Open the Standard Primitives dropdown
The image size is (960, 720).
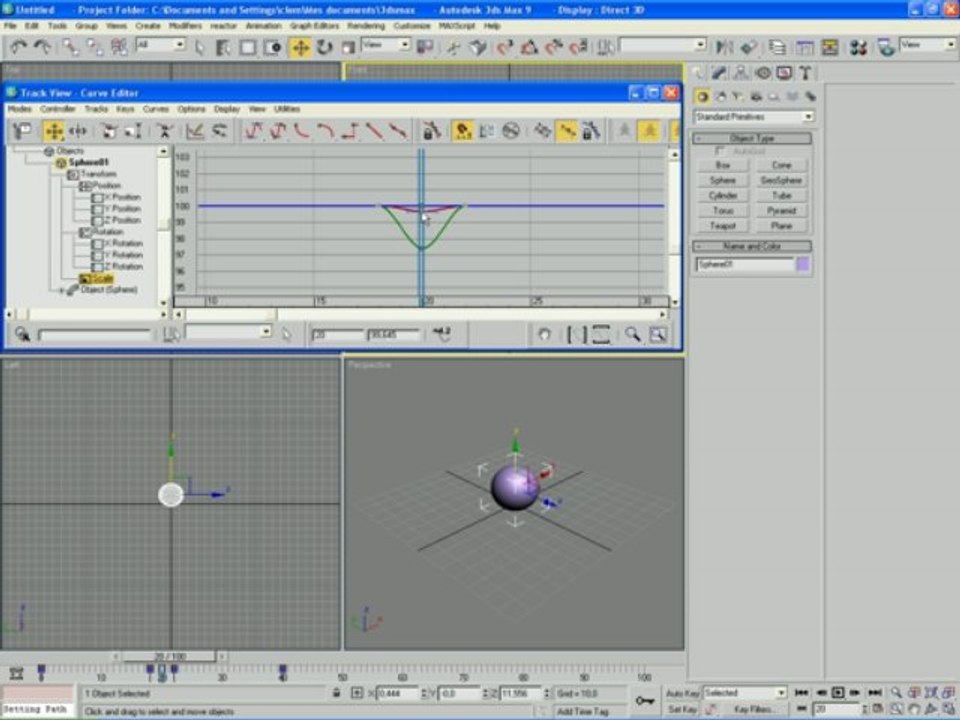(x=753, y=117)
